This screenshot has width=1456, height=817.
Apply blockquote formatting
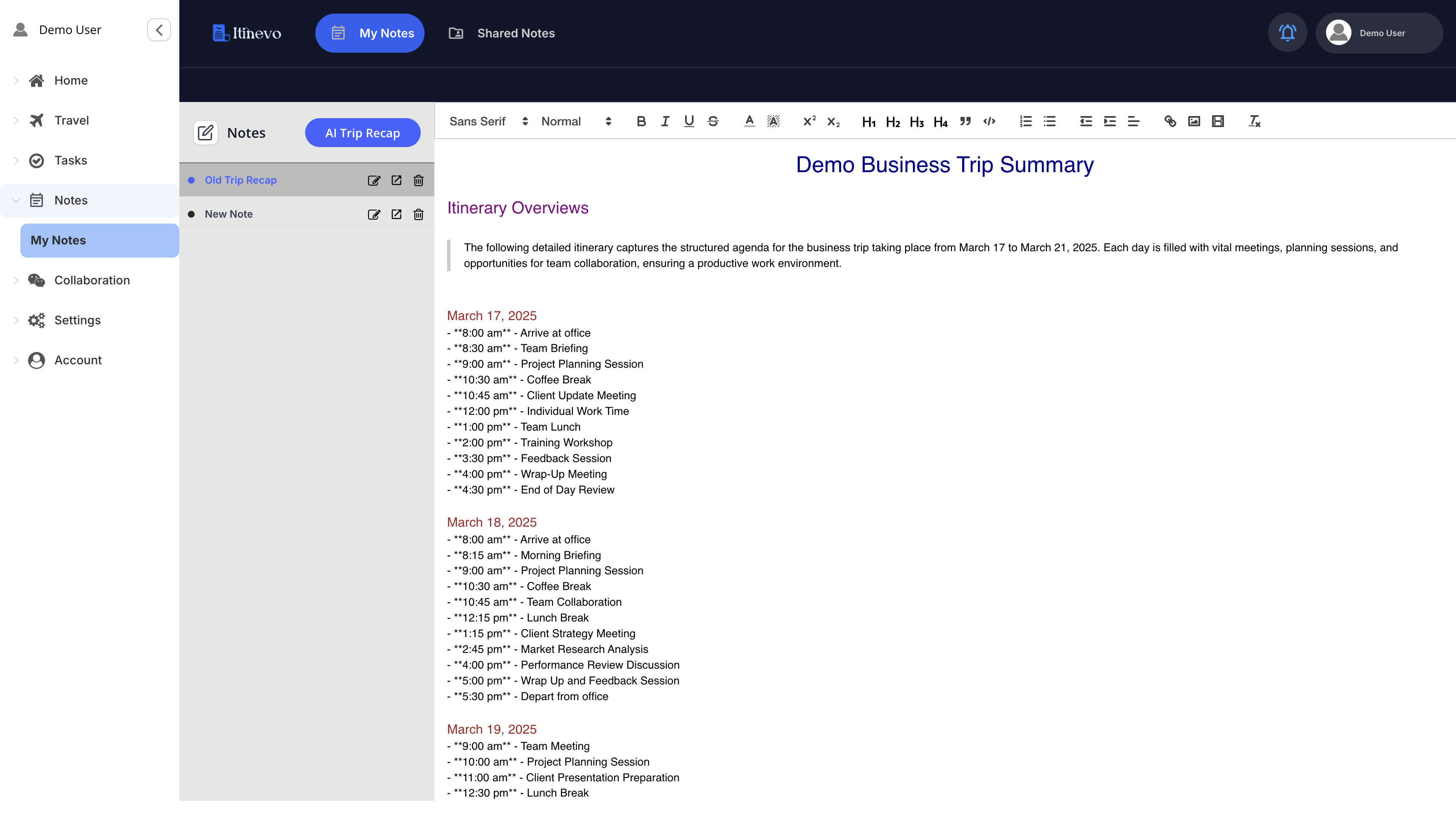[965, 121]
